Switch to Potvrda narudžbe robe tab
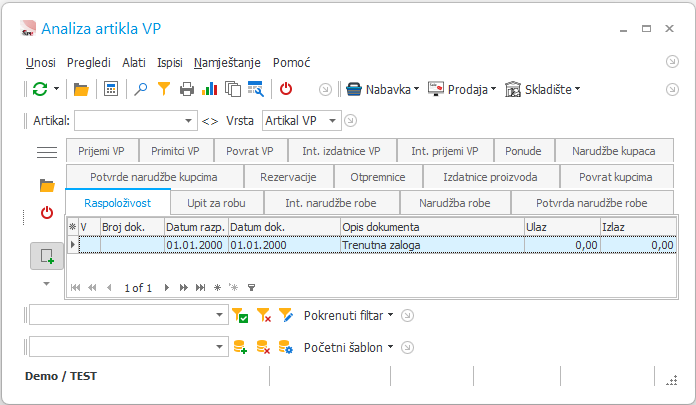This screenshot has height=405, width=696. coord(592,203)
